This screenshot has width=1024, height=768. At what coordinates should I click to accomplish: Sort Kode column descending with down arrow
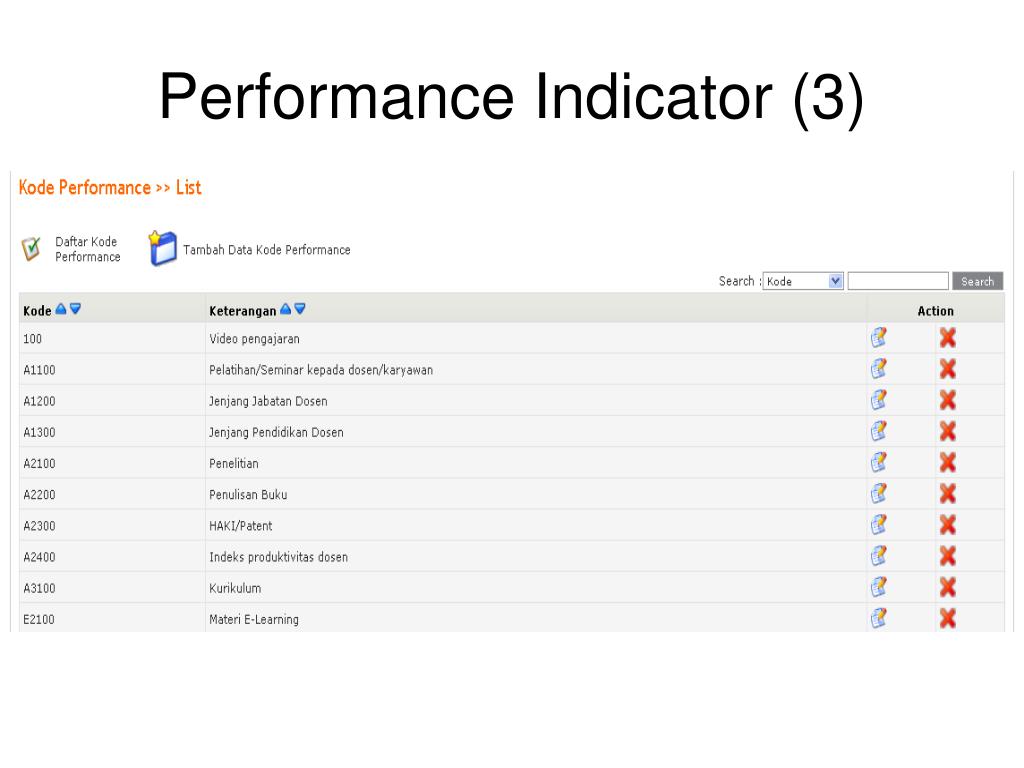[x=75, y=309]
